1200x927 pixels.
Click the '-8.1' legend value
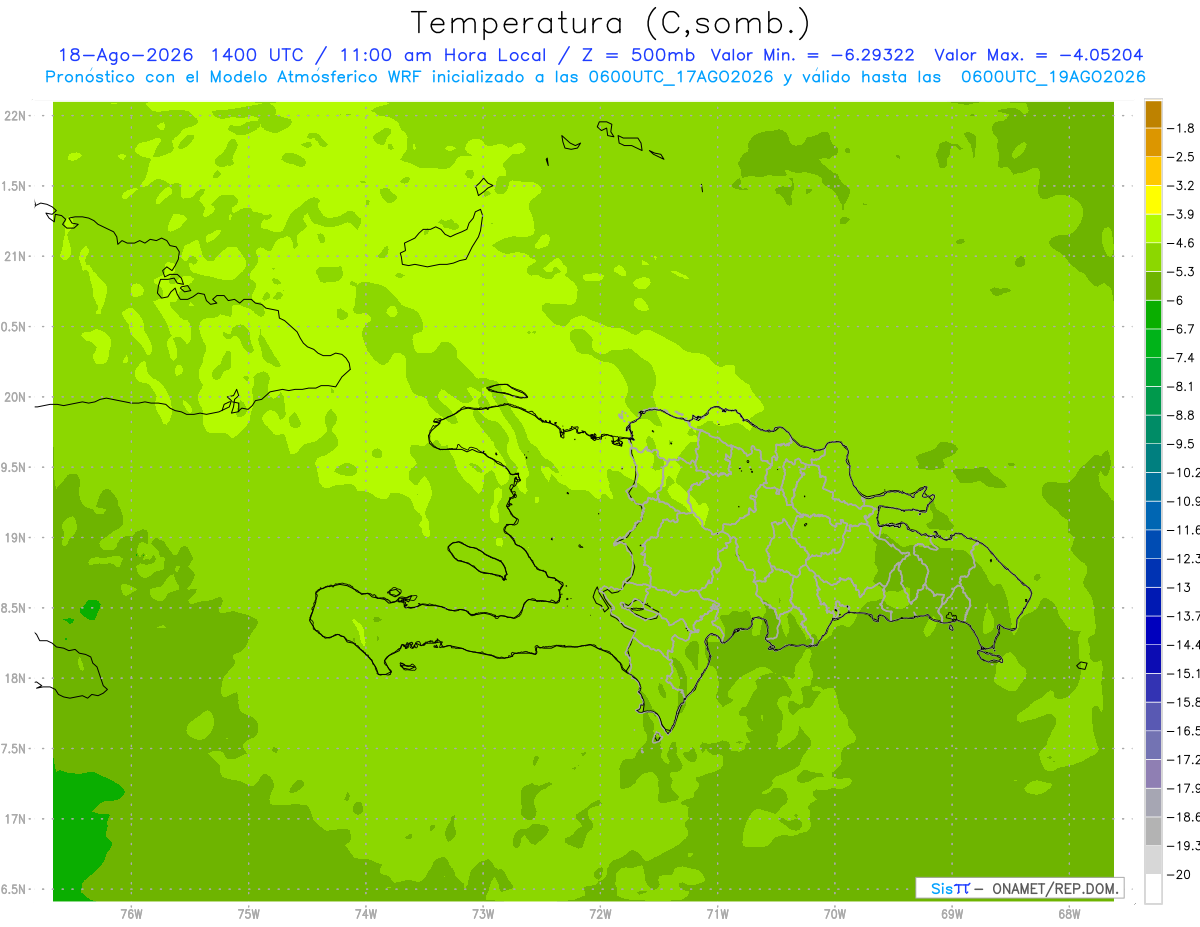coord(1182,386)
